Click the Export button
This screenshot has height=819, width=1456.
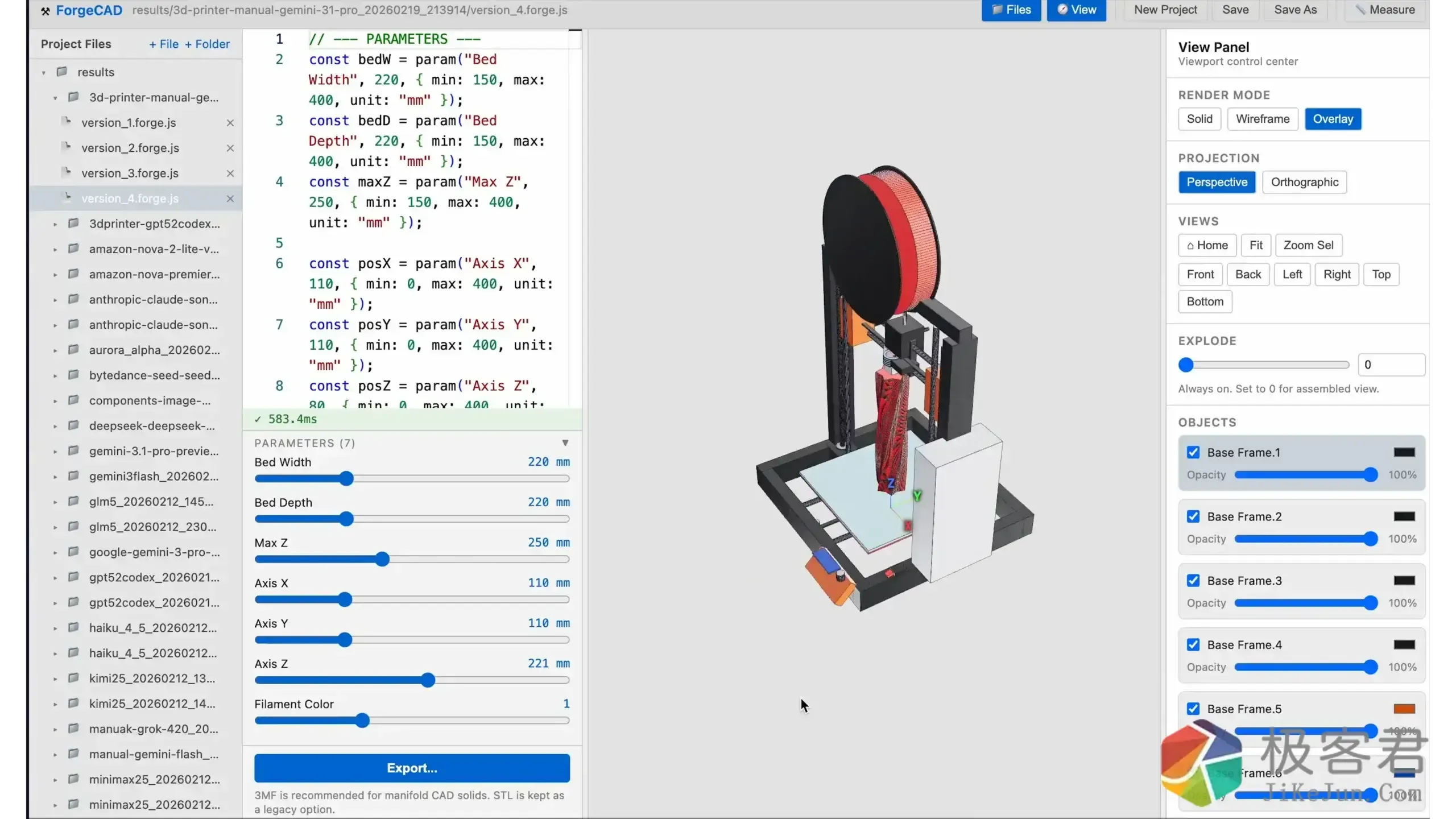(x=412, y=768)
